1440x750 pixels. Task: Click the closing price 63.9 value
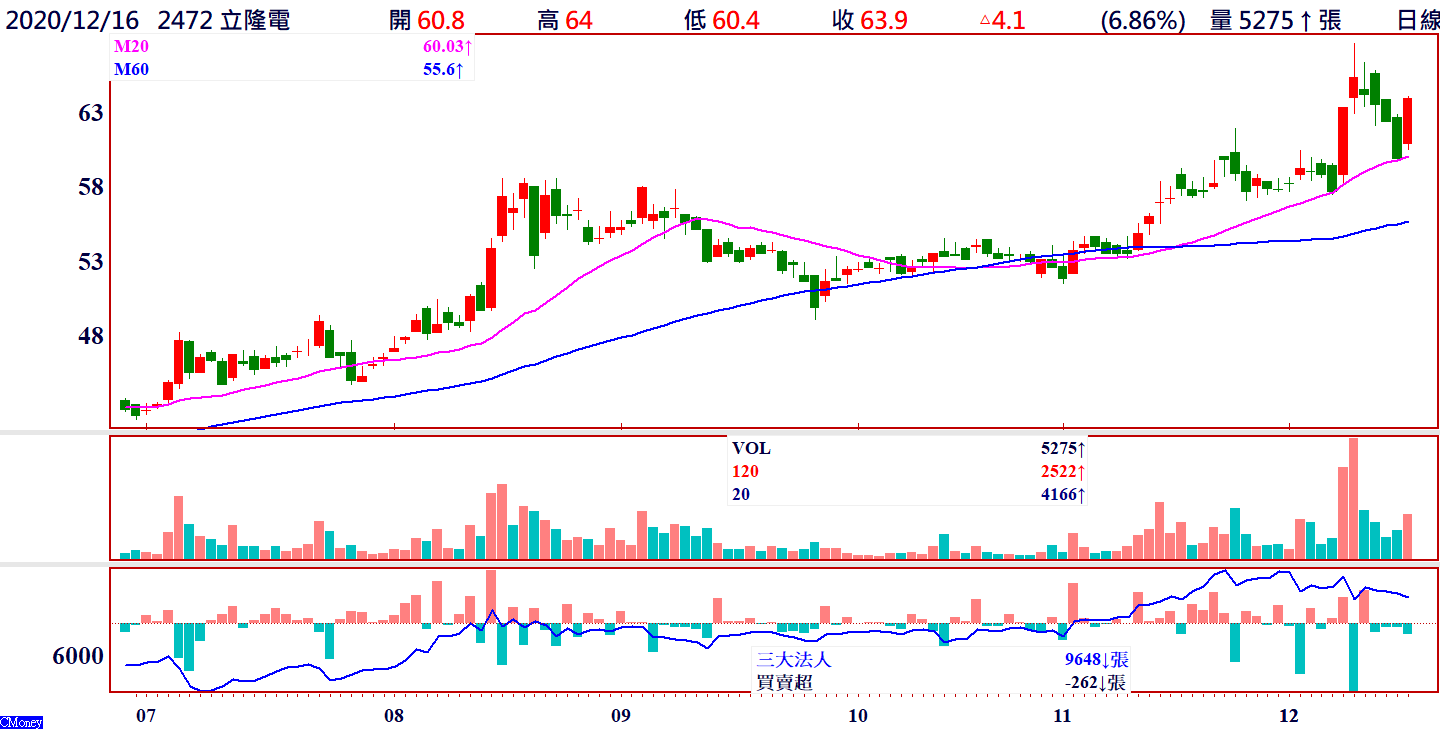tap(881, 20)
